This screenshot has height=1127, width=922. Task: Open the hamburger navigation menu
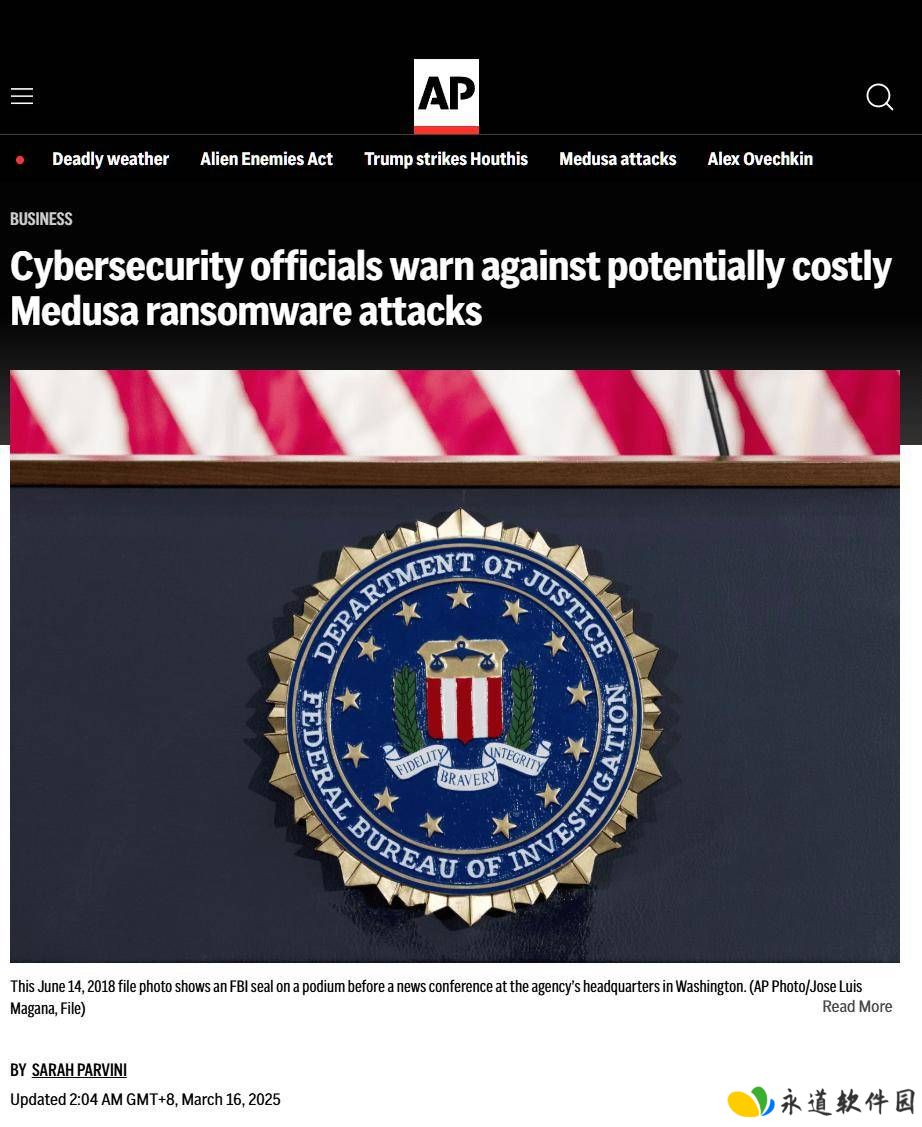(x=22, y=96)
